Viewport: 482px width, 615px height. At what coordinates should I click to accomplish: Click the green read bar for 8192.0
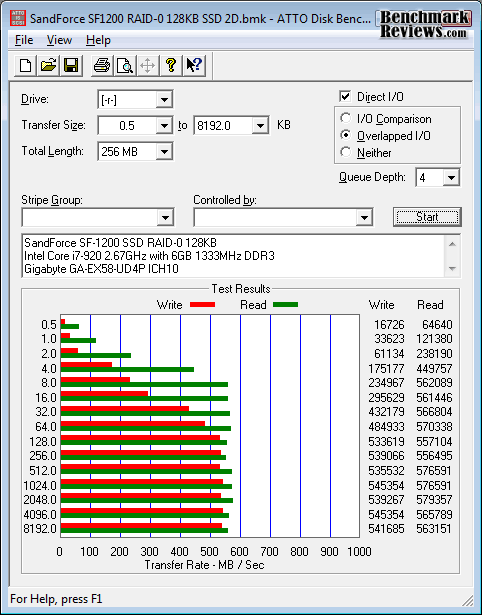144,531
